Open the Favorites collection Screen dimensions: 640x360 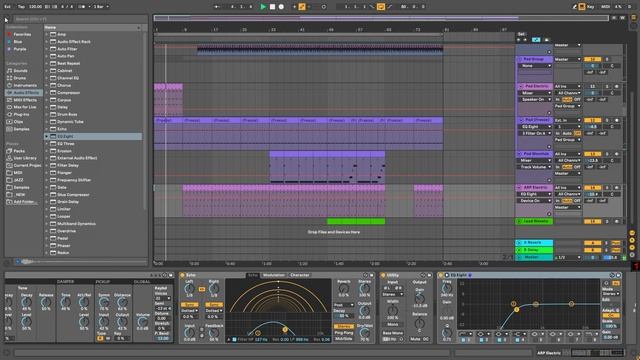[22, 34]
